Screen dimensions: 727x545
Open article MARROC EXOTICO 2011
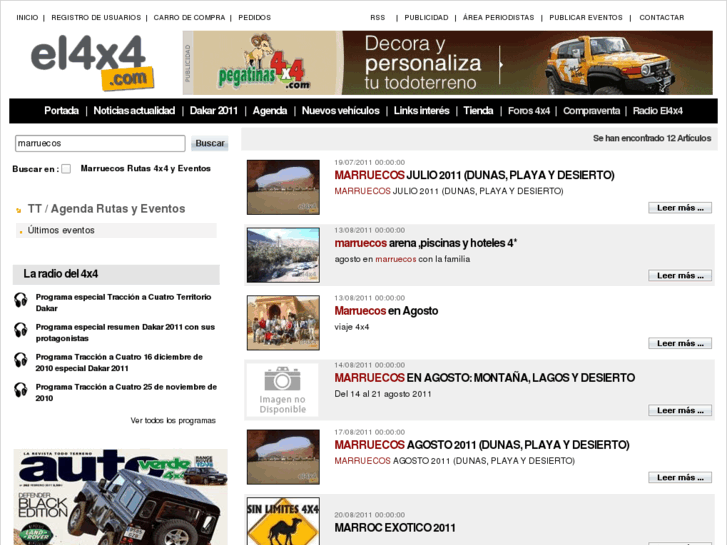(x=395, y=528)
